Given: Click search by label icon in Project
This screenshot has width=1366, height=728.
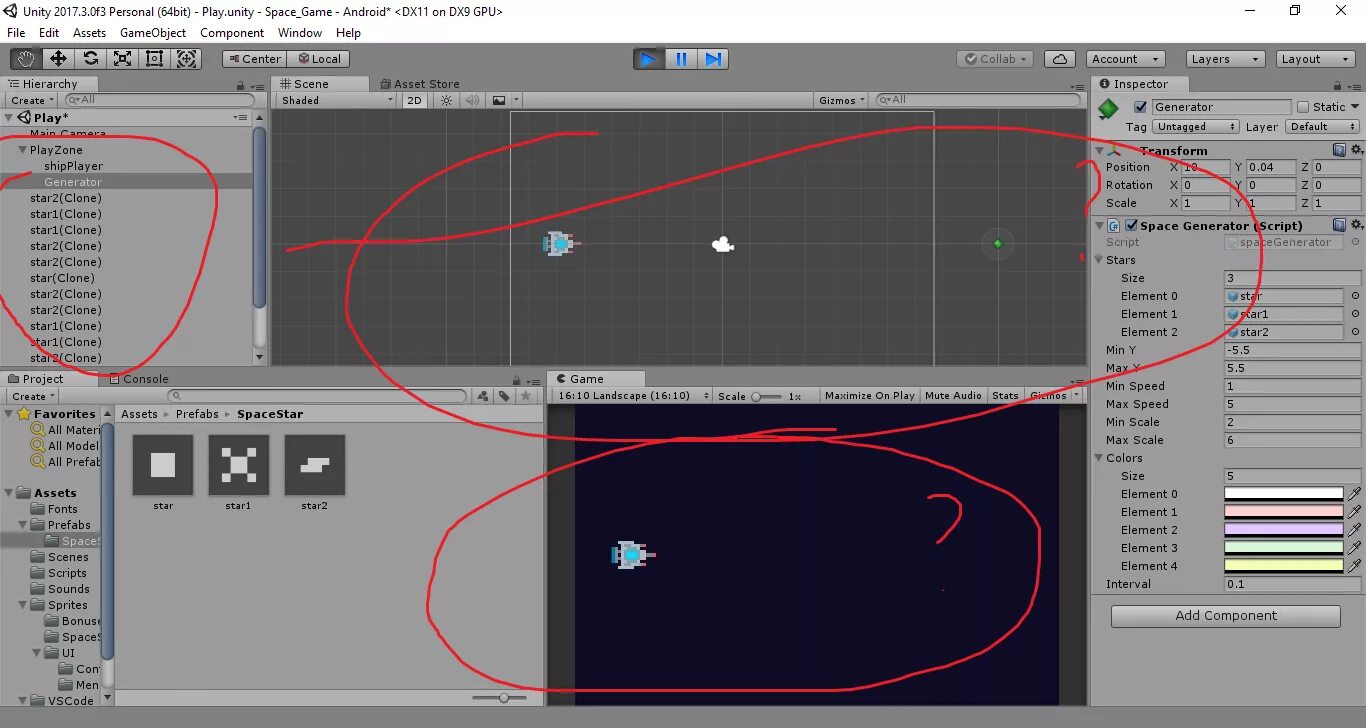Looking at the screenshot, I should point(504,396).
